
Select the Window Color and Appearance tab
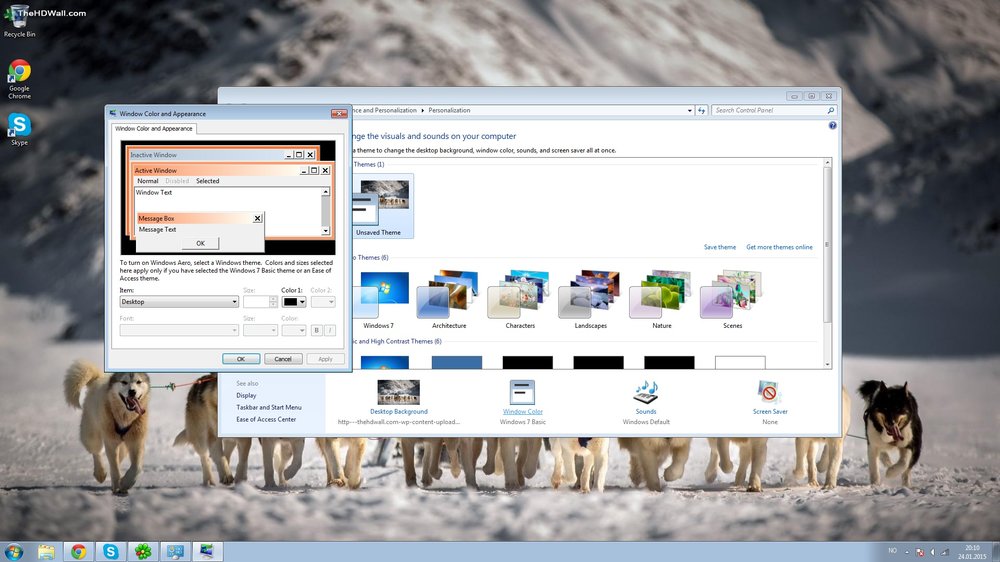[153, 128]
